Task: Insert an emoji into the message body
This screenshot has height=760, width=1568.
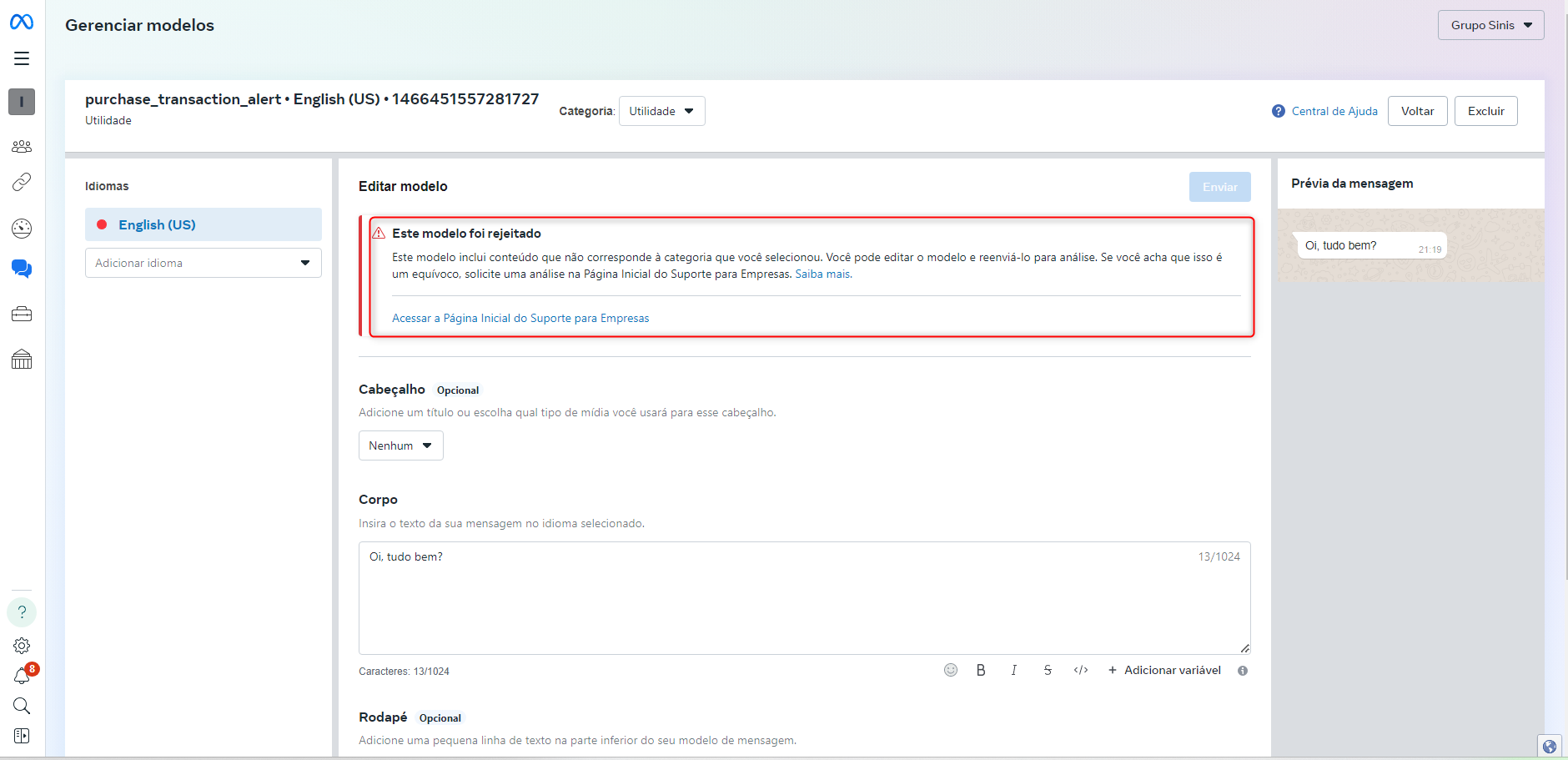Action: click(x=952, y=670)
